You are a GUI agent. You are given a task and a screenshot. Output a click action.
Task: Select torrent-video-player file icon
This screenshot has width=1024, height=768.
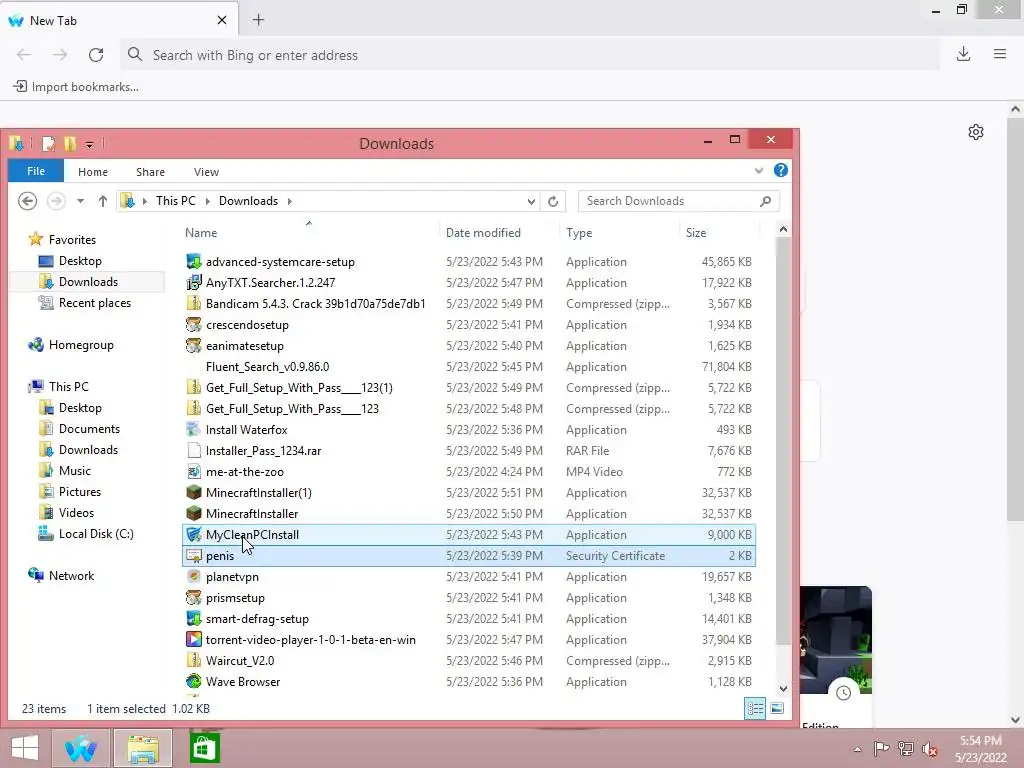coord(193,639)
